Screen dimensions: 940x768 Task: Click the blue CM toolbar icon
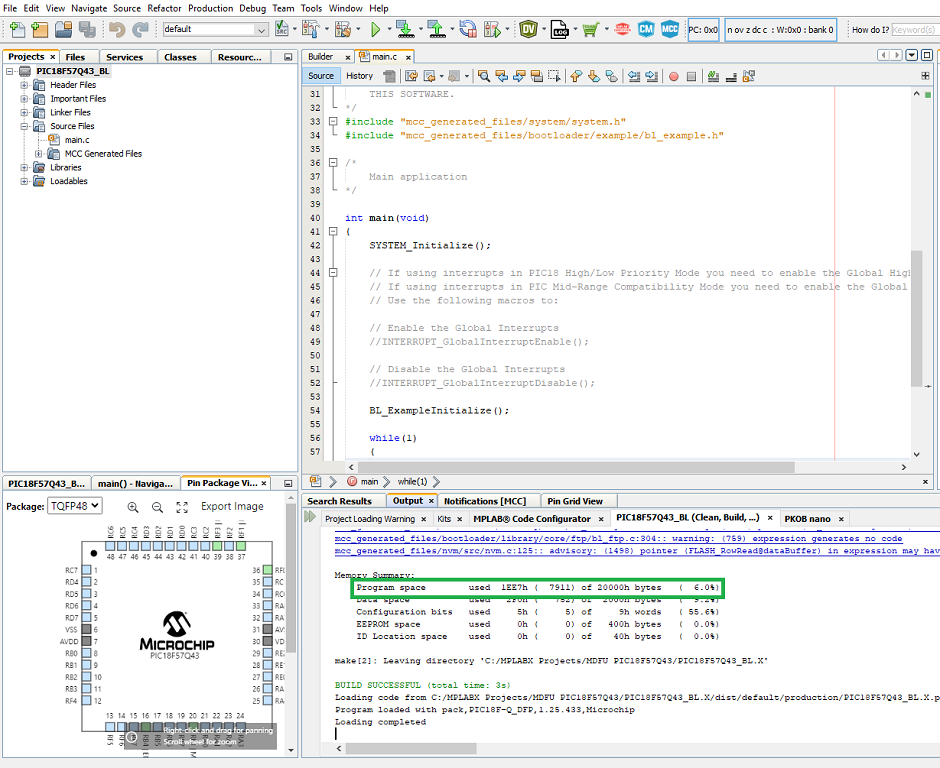point(646,30)
